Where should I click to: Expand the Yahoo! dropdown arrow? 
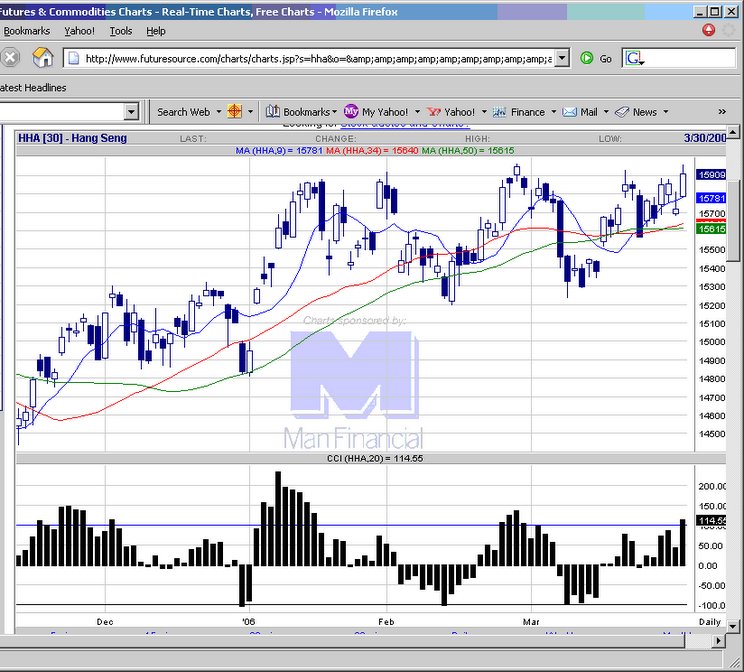tap(484, 112)
